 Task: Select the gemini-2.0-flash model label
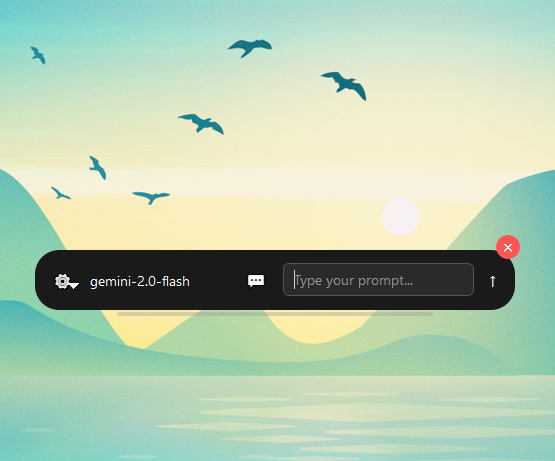(x=140, y=281)
